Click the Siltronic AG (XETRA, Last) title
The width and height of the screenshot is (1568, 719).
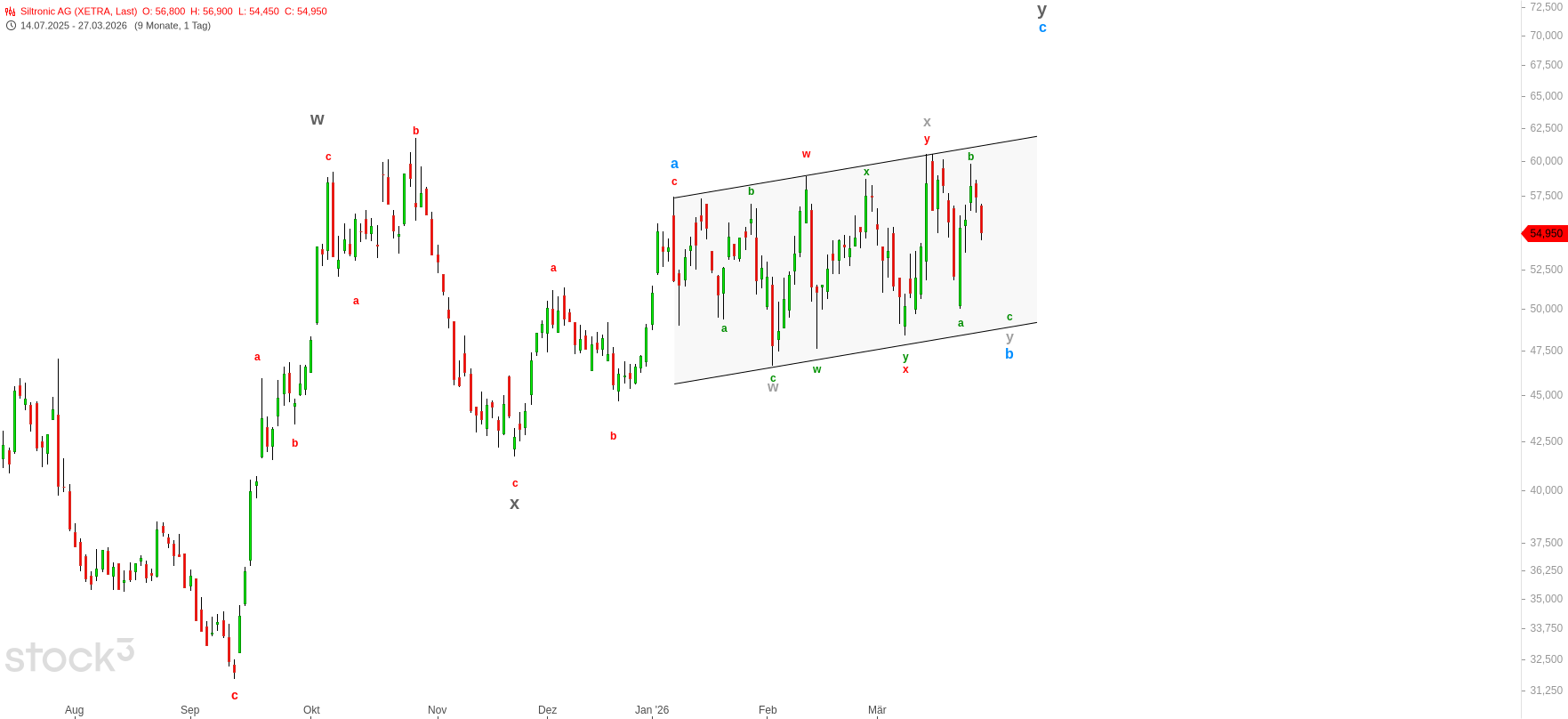tap(79, 12)
